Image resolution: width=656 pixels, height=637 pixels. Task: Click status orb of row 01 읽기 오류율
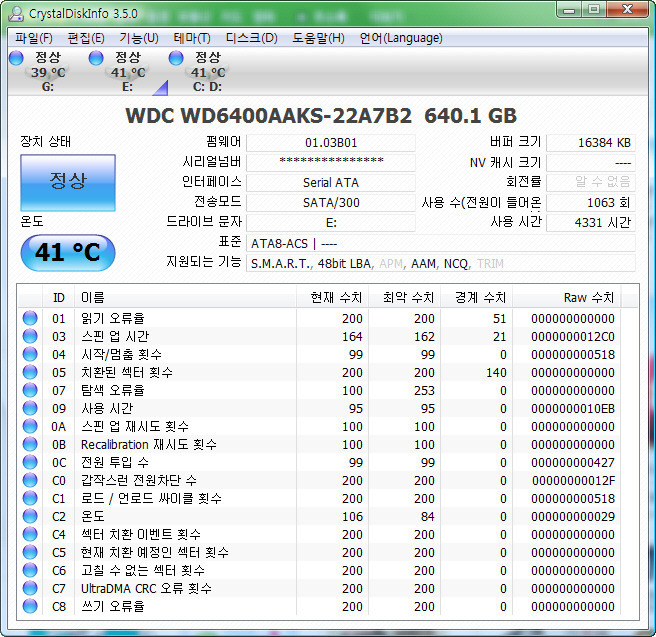(x=30, y=318)
